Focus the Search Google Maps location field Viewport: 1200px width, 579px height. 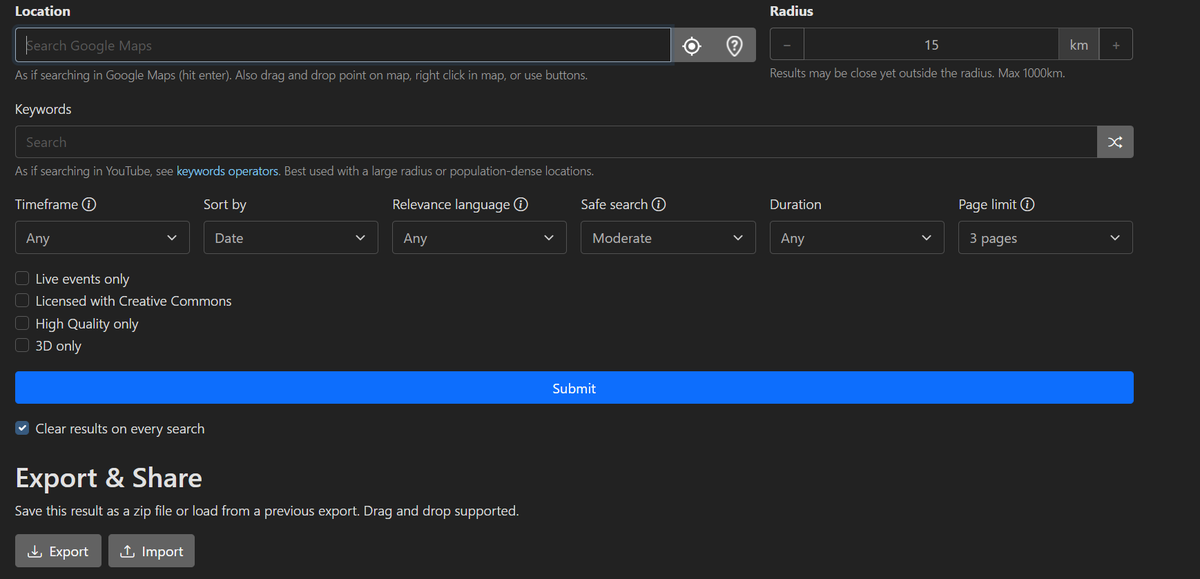click(343, 45)
